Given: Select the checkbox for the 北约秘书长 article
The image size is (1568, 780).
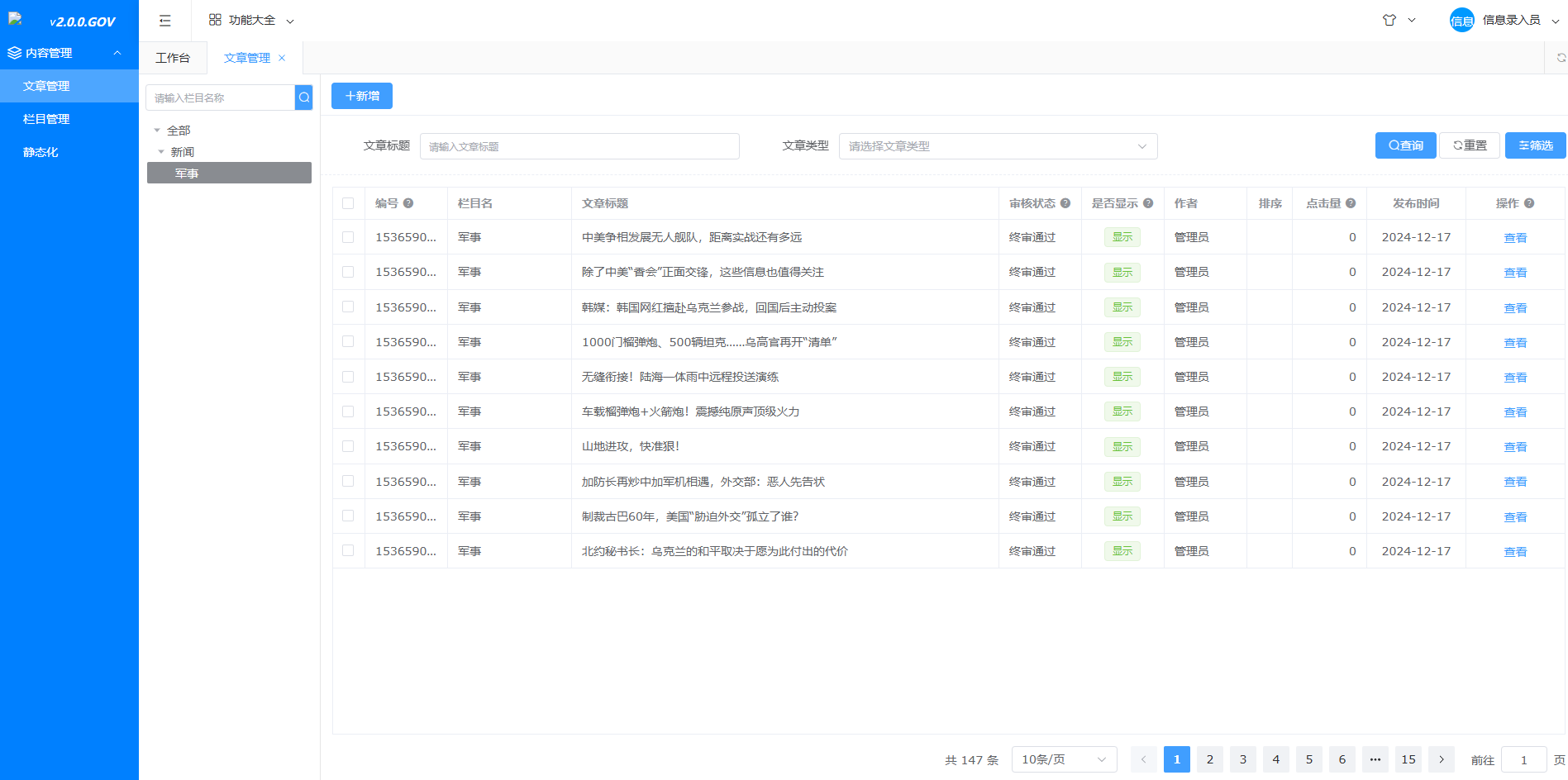Looking at the screenshot, I should [x=348, y=551].
